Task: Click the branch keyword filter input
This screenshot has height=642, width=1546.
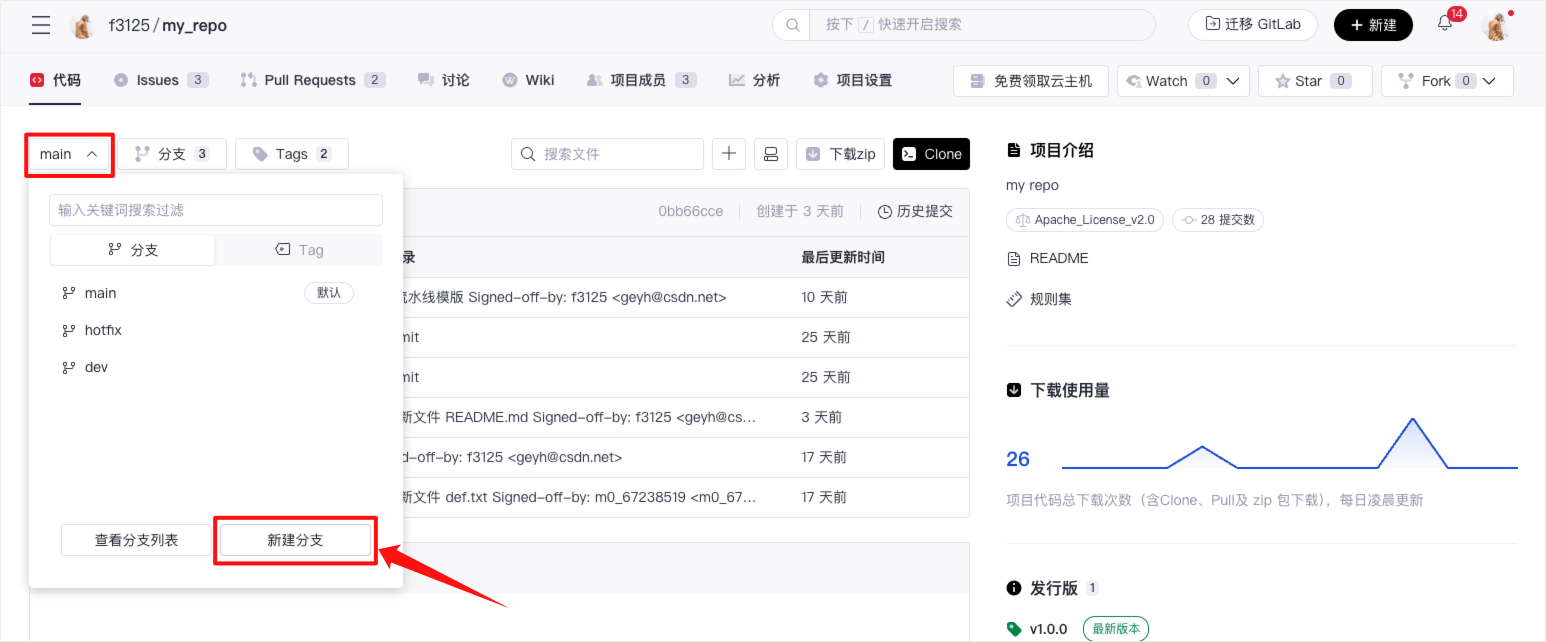Action: click(x=216, y=210)
